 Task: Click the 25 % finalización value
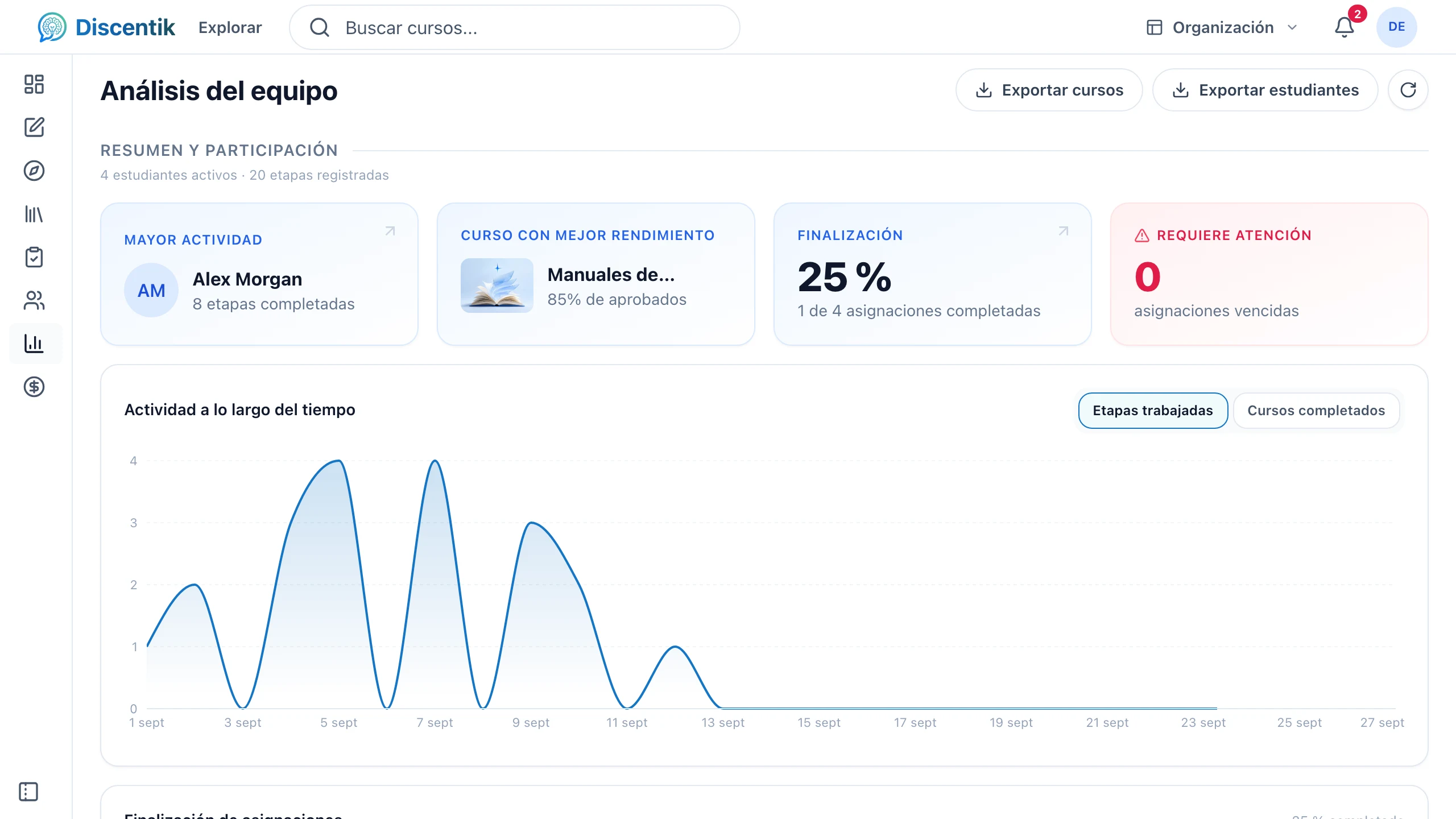[x=844, y=277]
